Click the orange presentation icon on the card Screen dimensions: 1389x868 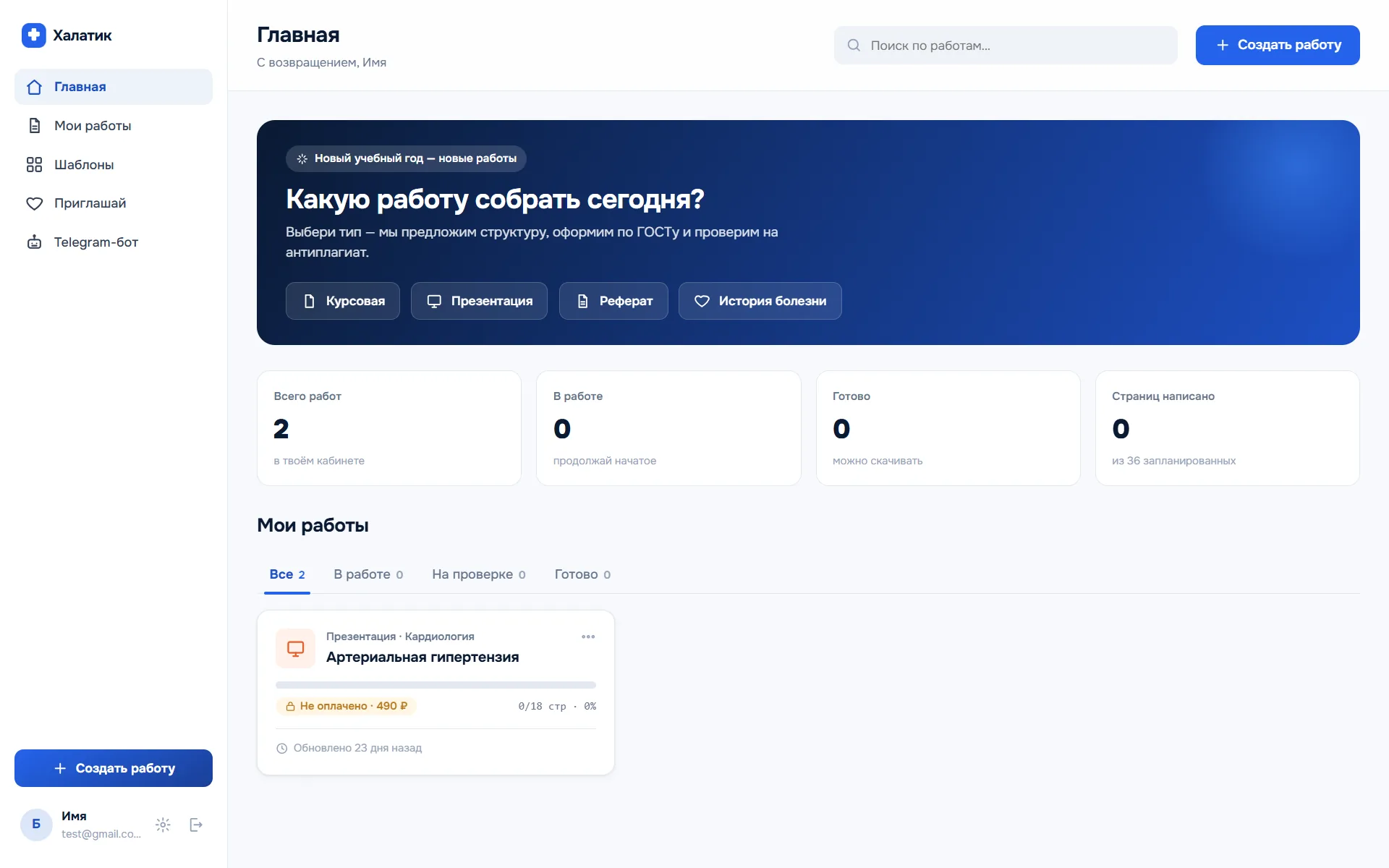pos(295,648)
